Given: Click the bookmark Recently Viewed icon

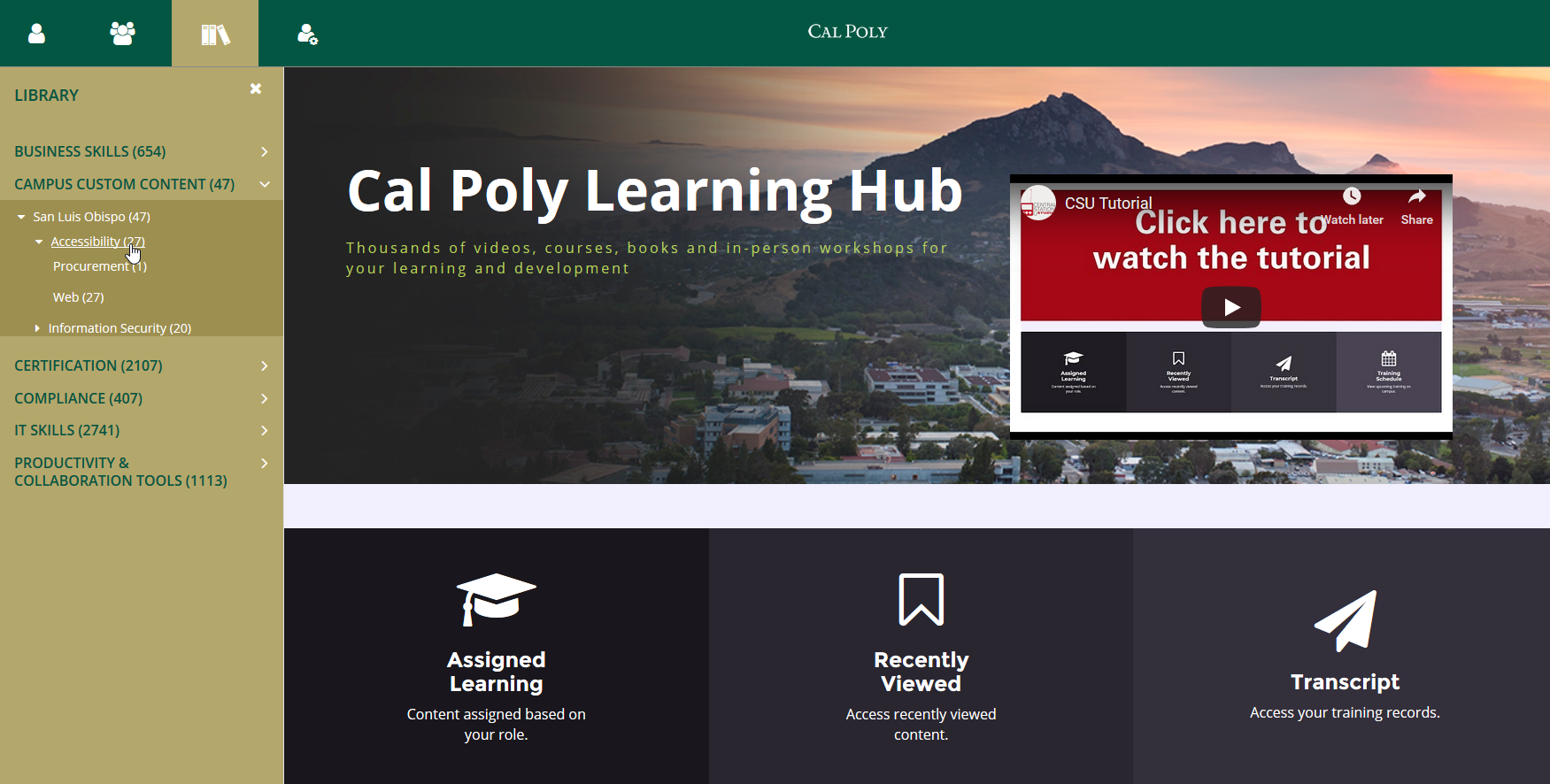Looking at the screenshot, I should 922,599.
